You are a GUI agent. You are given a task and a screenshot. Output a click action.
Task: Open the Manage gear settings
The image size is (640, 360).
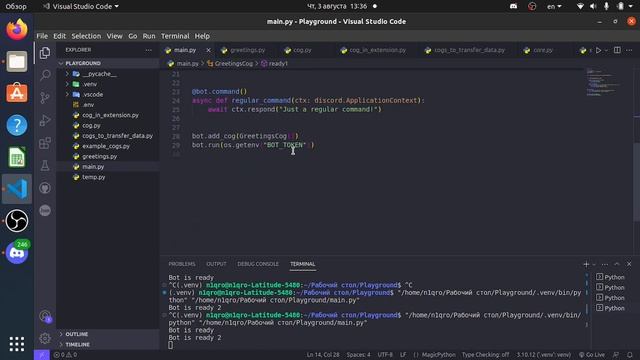point(45,338)
